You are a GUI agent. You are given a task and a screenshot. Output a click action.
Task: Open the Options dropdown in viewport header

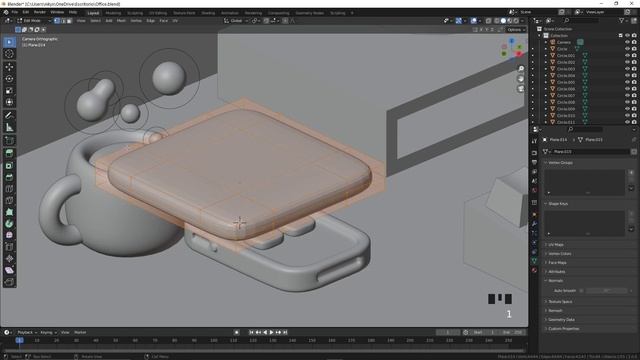click(516, 29)
